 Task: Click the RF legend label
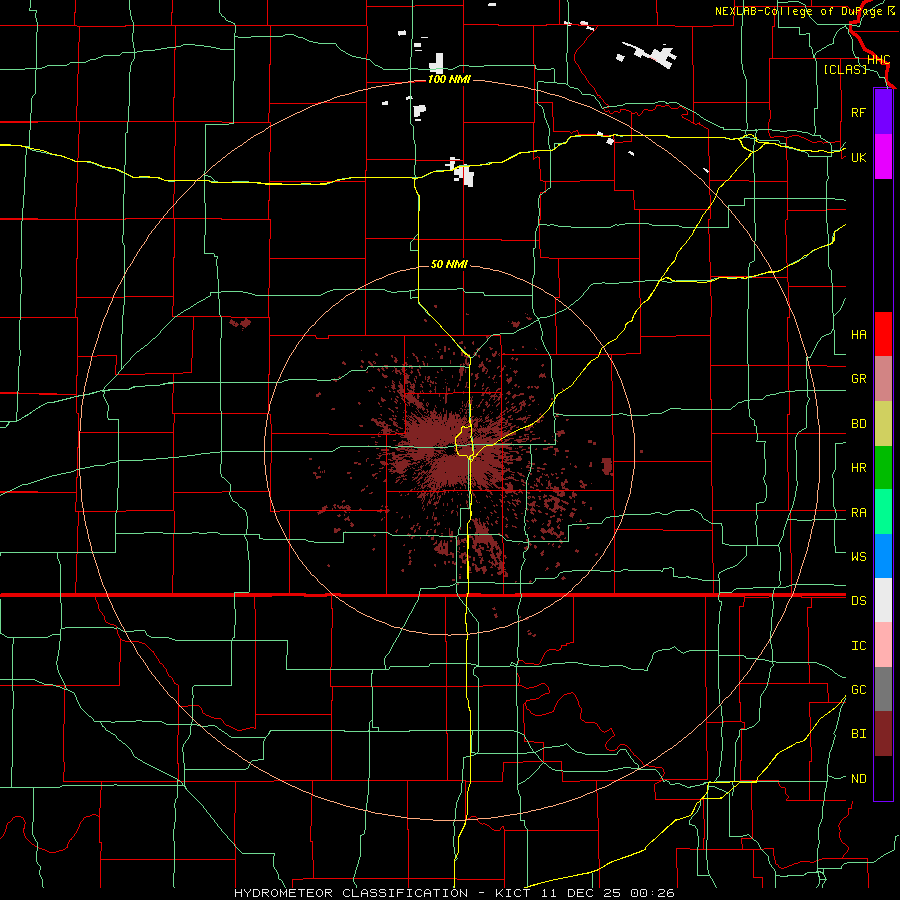pos(858,112)
